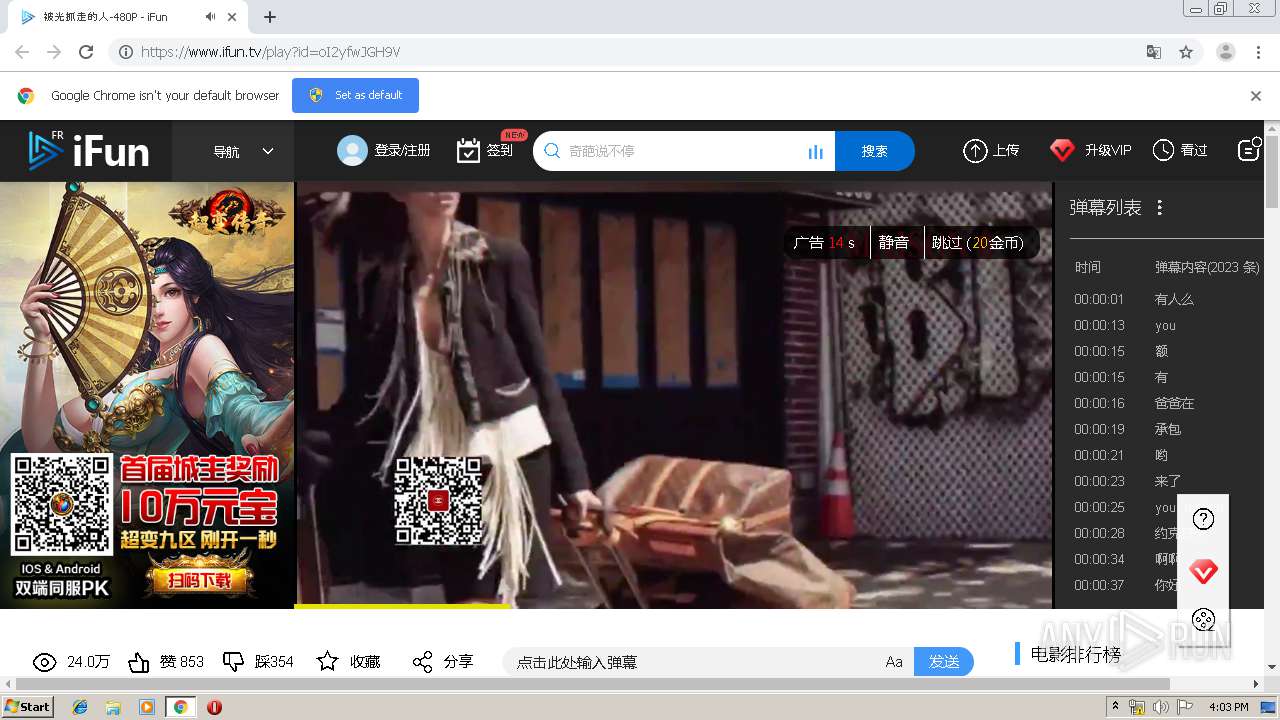The width and height of the screenshot is (1280, 720).
Task: Open the Windows Start menu
Action: pyautogui.click(x=27, y=706)
